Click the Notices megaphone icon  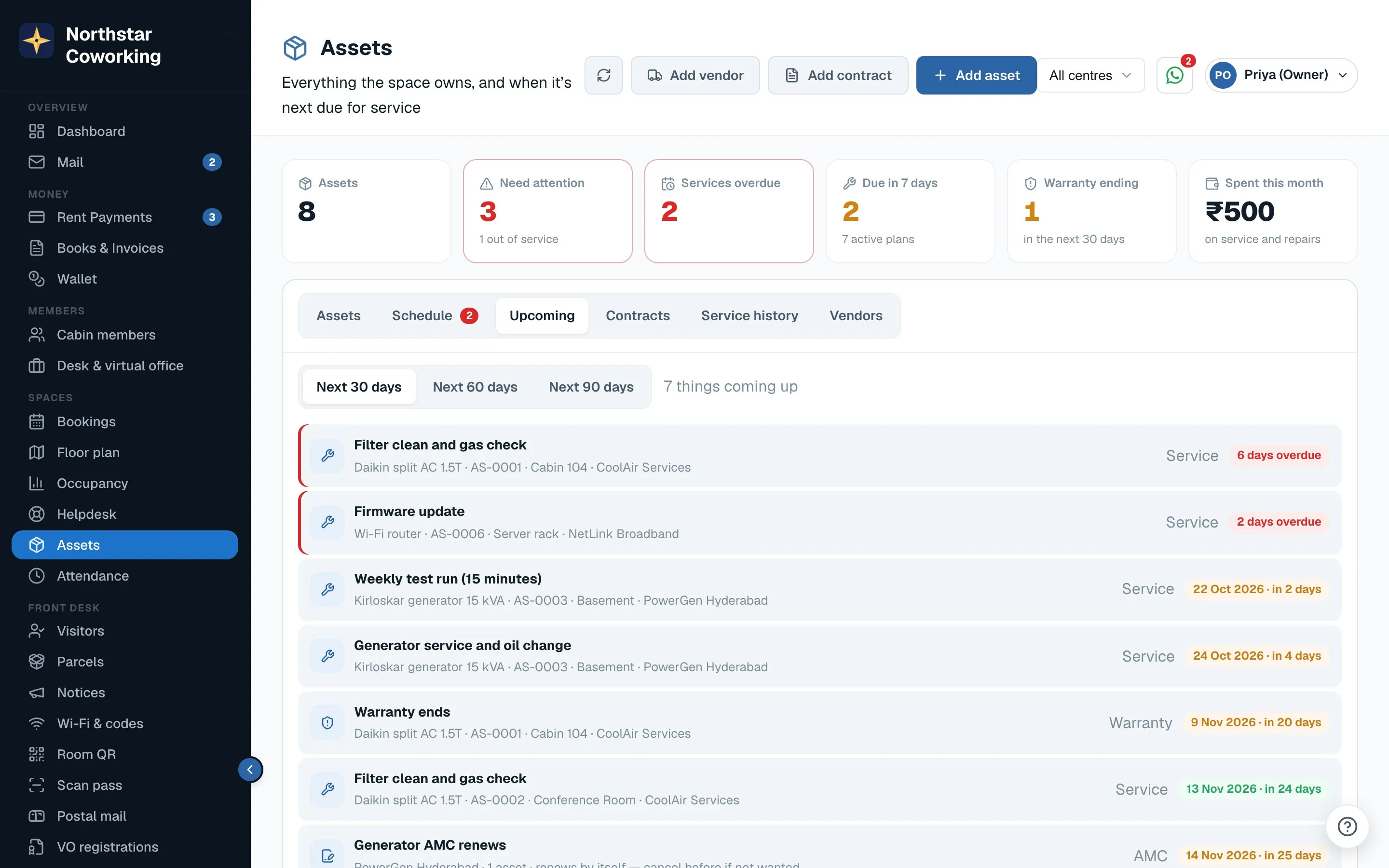click(37, 692)
